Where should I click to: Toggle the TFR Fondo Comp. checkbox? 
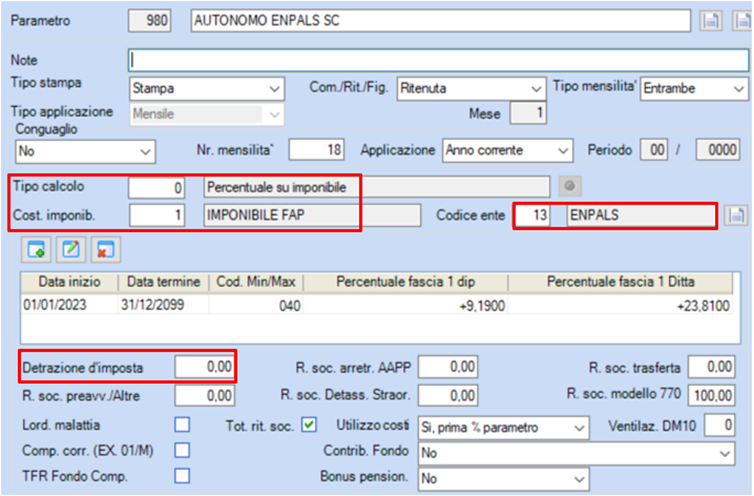click(x=182, y=476)
